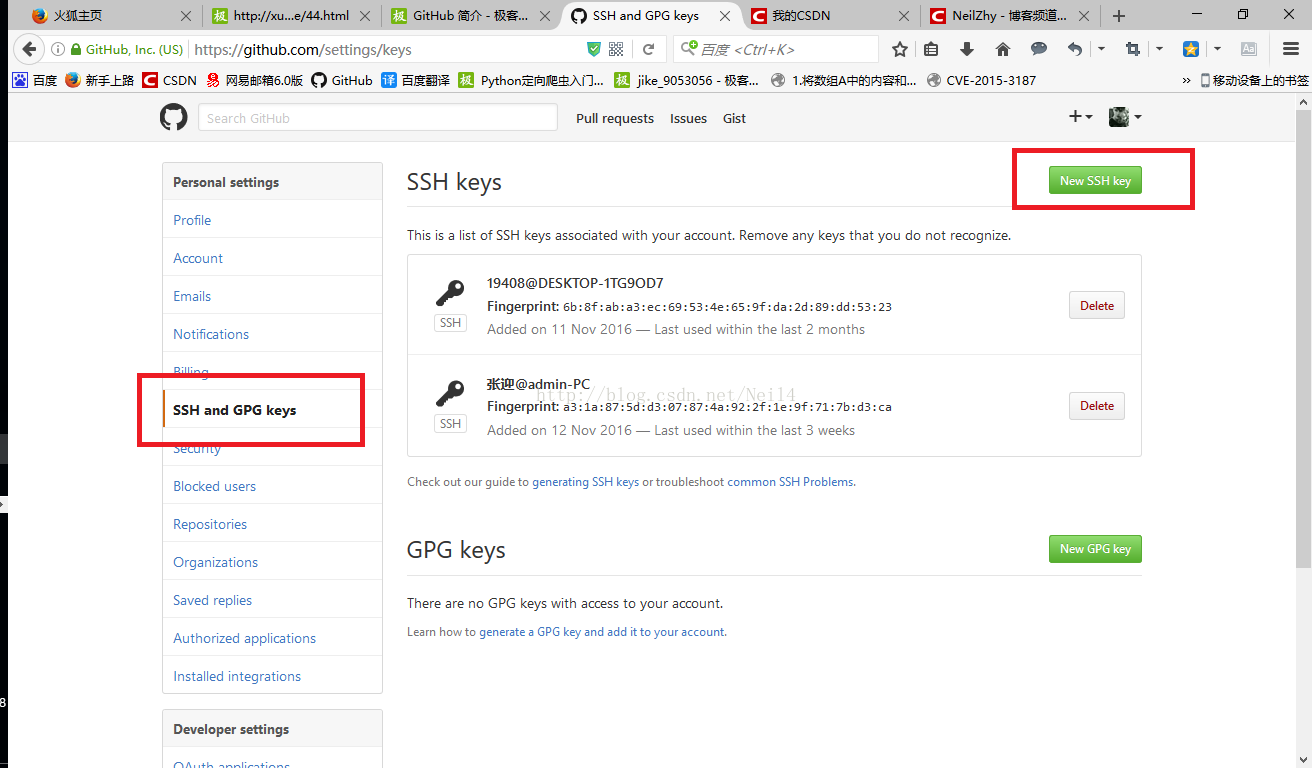The height and width of the screenshot is (768, 1312).
Task: Switch to the NeilZhy 博客频道 tab
Action: pyautogui.click(x=1010, y=16)
